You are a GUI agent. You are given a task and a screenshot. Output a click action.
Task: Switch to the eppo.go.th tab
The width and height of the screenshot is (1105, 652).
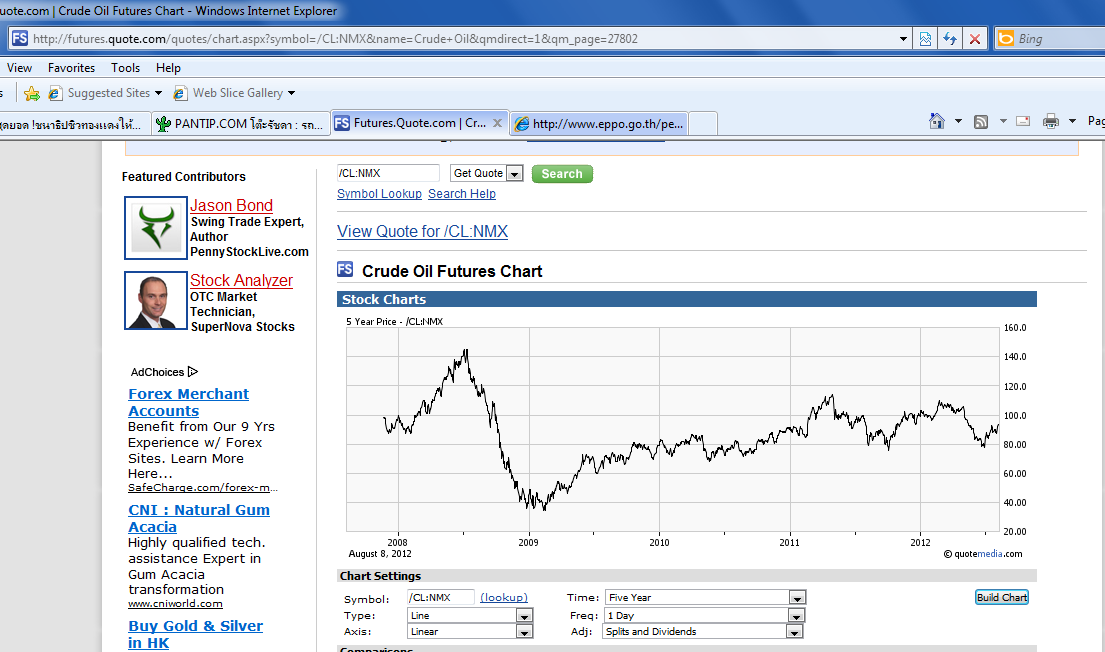(599, 124)
